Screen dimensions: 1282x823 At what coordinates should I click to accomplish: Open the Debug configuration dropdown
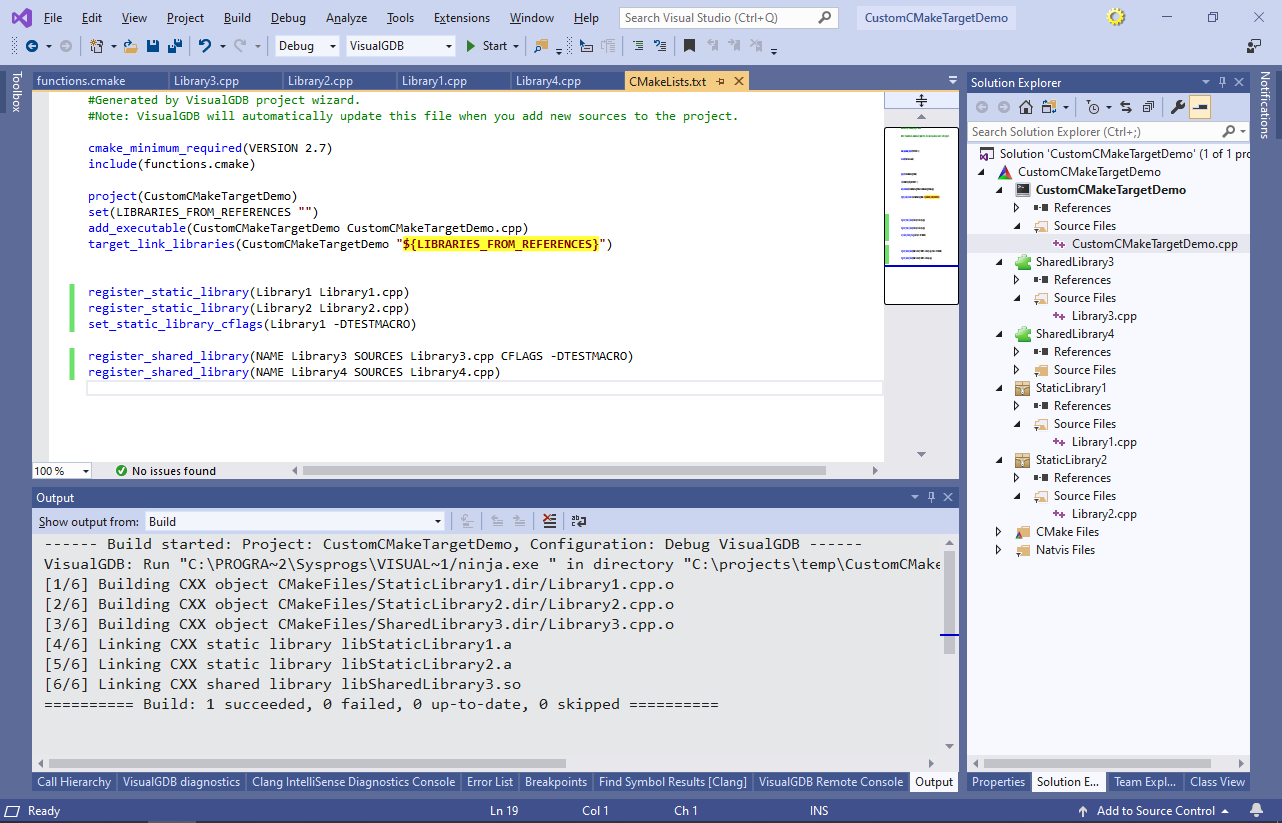point(305,46)
